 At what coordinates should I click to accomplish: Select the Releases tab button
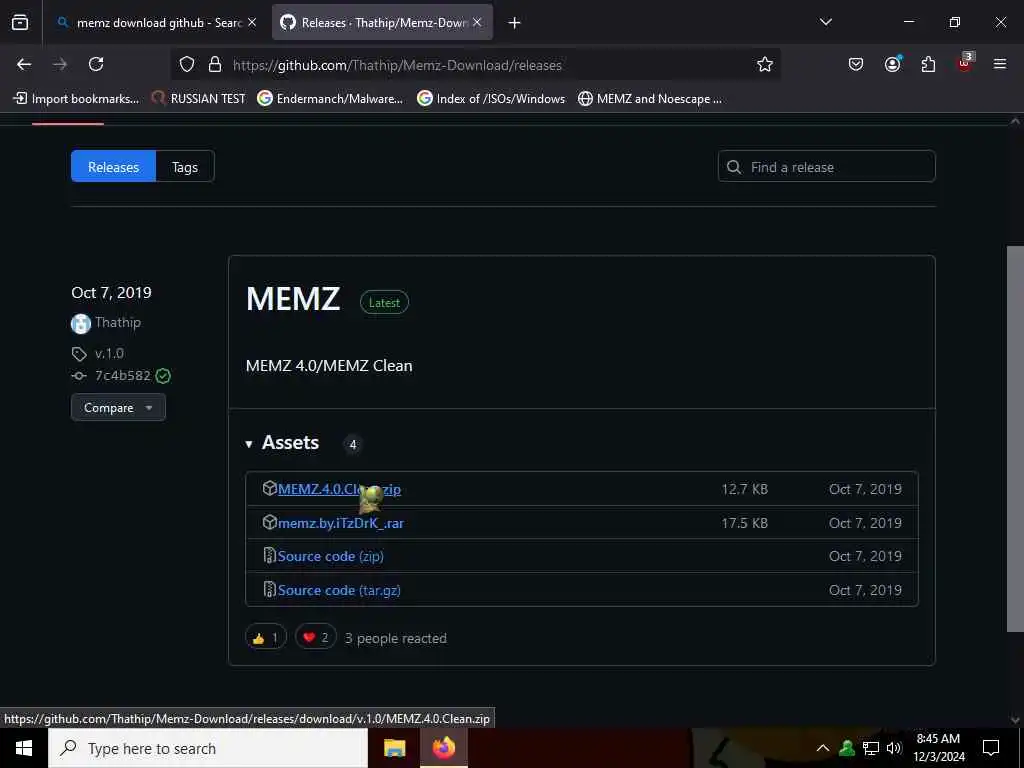point(114,167)
